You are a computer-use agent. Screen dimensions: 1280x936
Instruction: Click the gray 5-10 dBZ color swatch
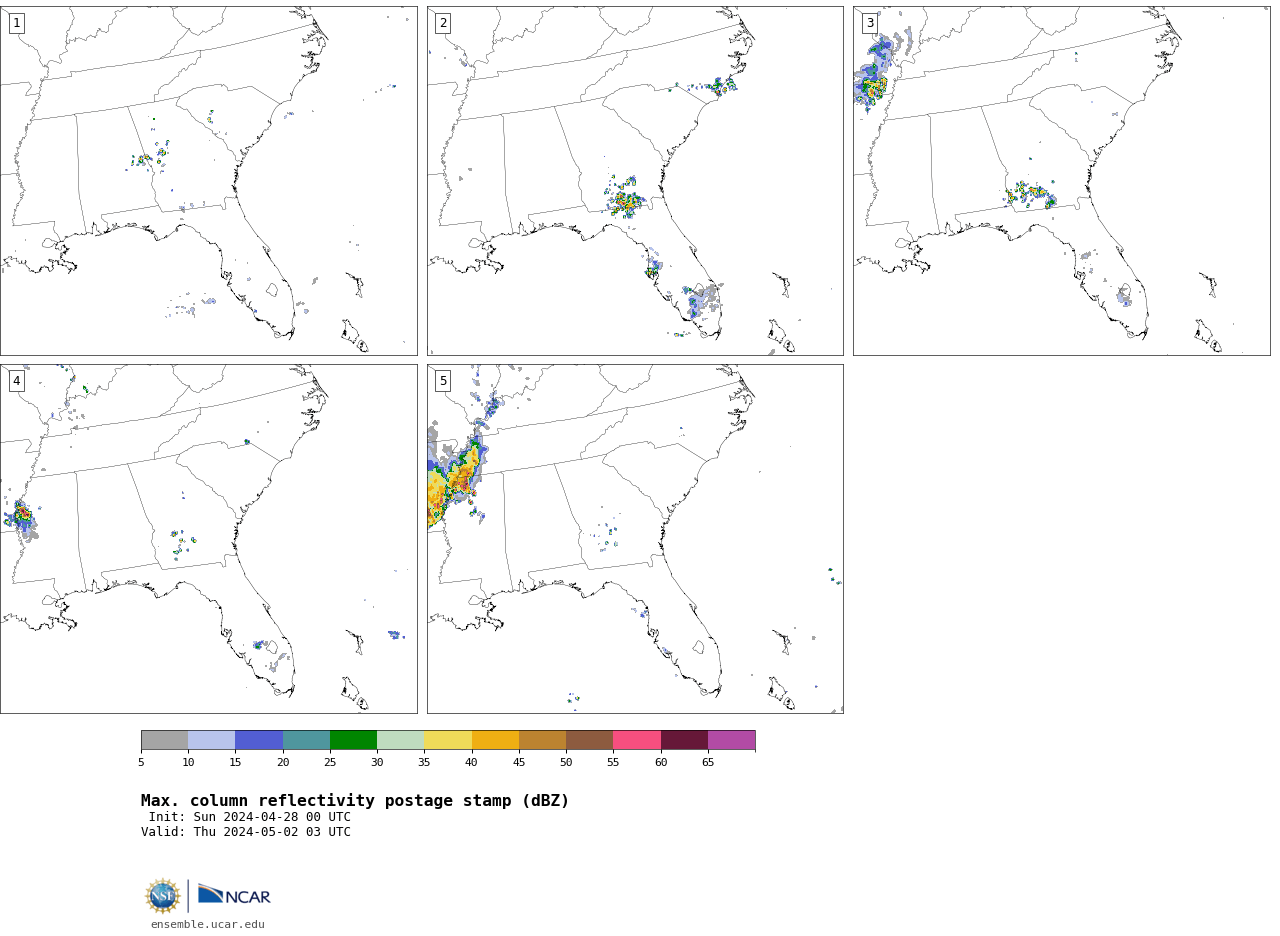click(164, 740)
